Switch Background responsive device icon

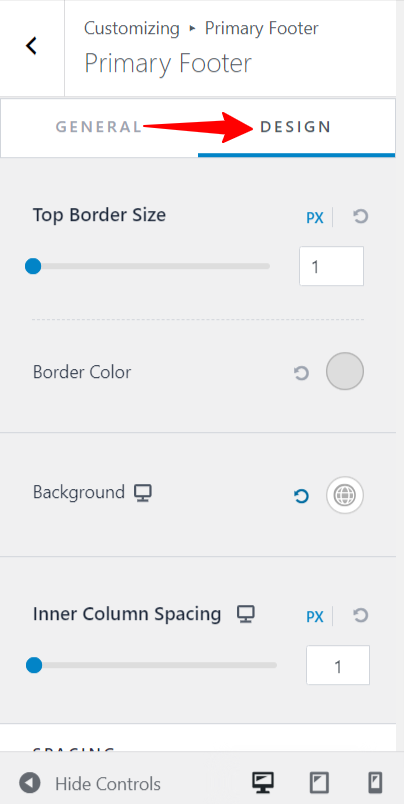(143, 493)
